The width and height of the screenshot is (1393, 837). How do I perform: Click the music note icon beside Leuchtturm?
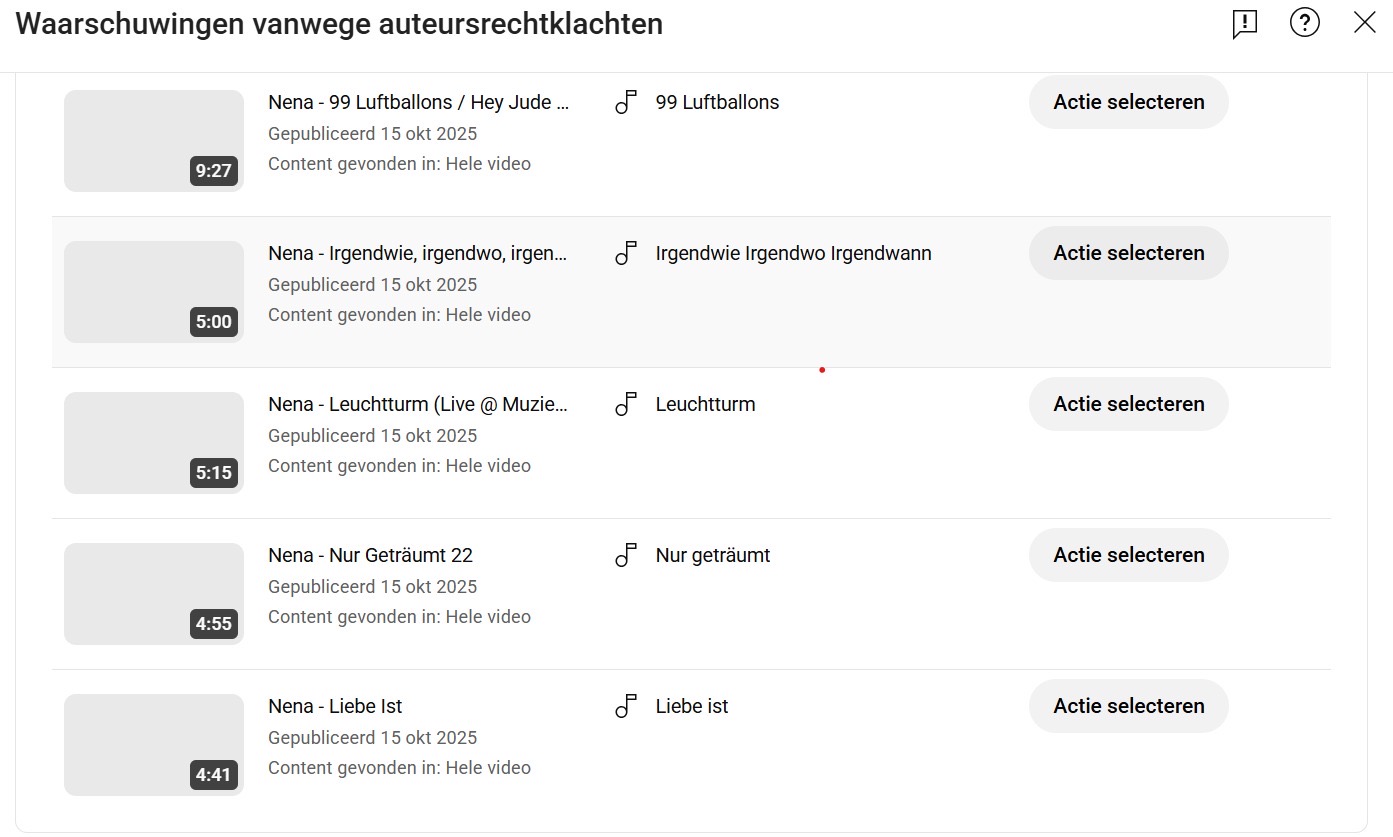coord(626,404)
